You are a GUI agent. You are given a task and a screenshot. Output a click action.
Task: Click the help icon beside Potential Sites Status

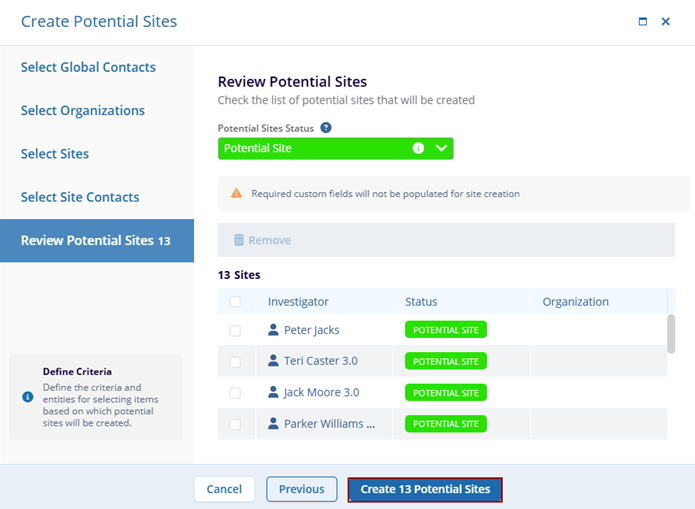[326, 128]
